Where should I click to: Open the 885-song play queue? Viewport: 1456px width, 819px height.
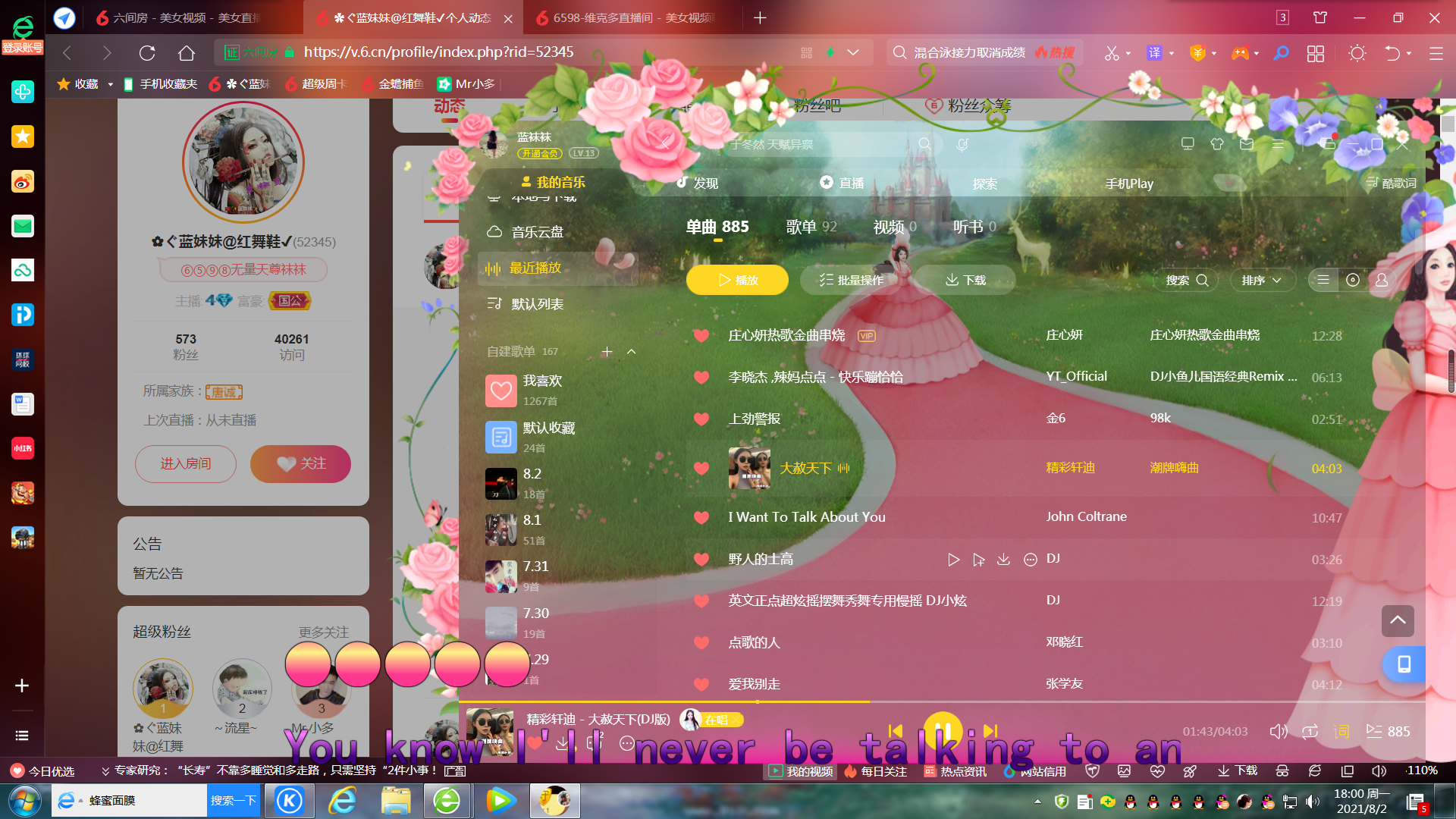[1388, 731]
